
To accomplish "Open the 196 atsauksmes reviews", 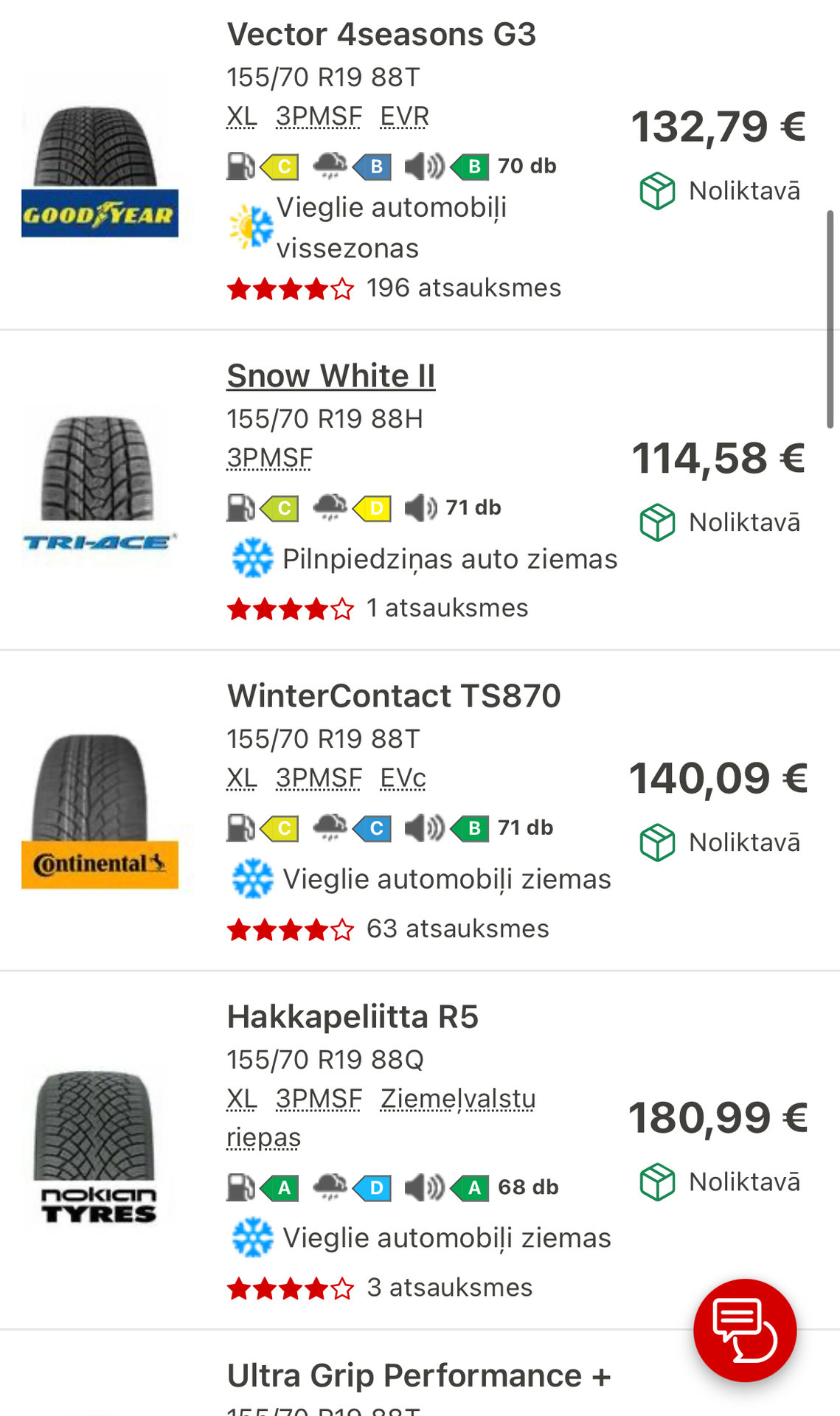I will tap(463, 288).
